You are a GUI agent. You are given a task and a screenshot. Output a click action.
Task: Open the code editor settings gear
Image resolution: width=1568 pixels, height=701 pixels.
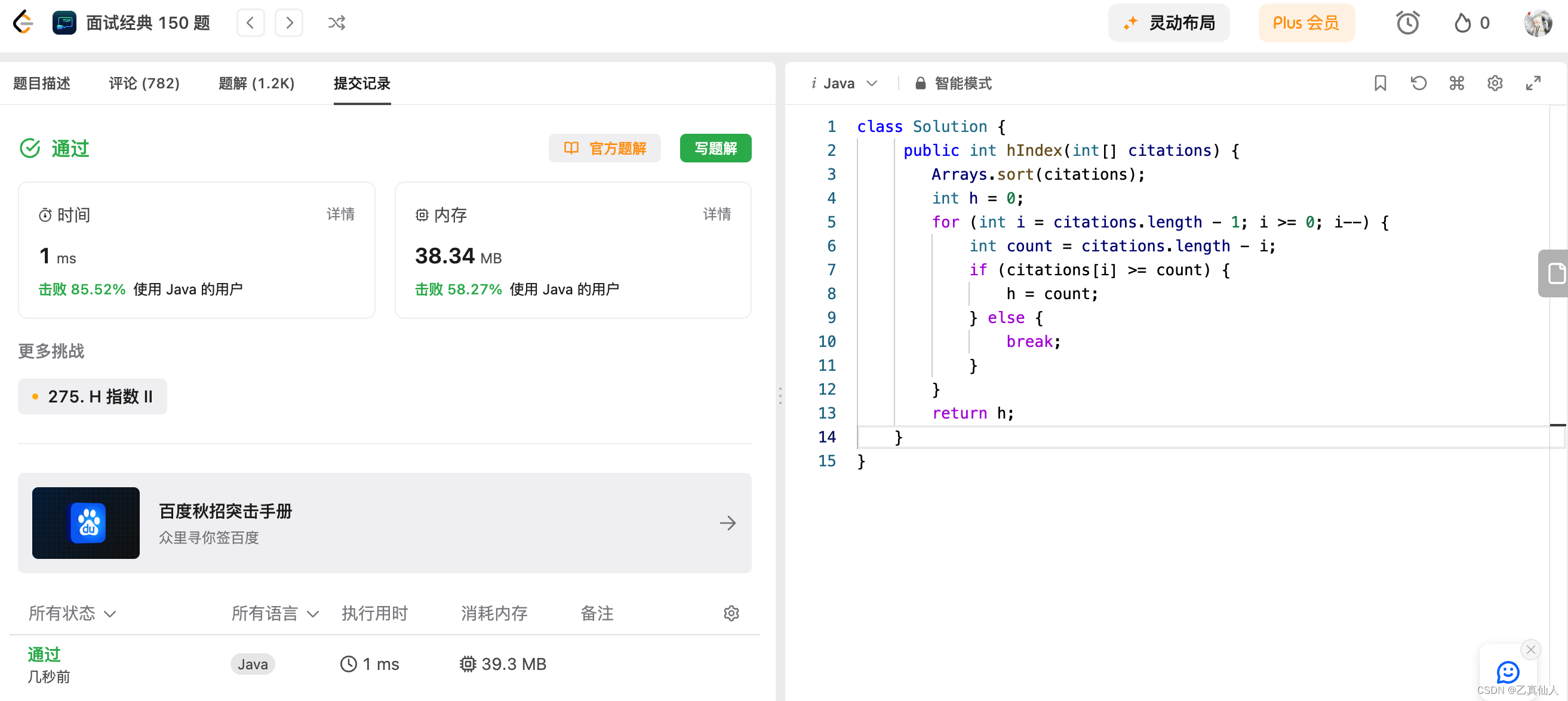tap(1495, 84)
